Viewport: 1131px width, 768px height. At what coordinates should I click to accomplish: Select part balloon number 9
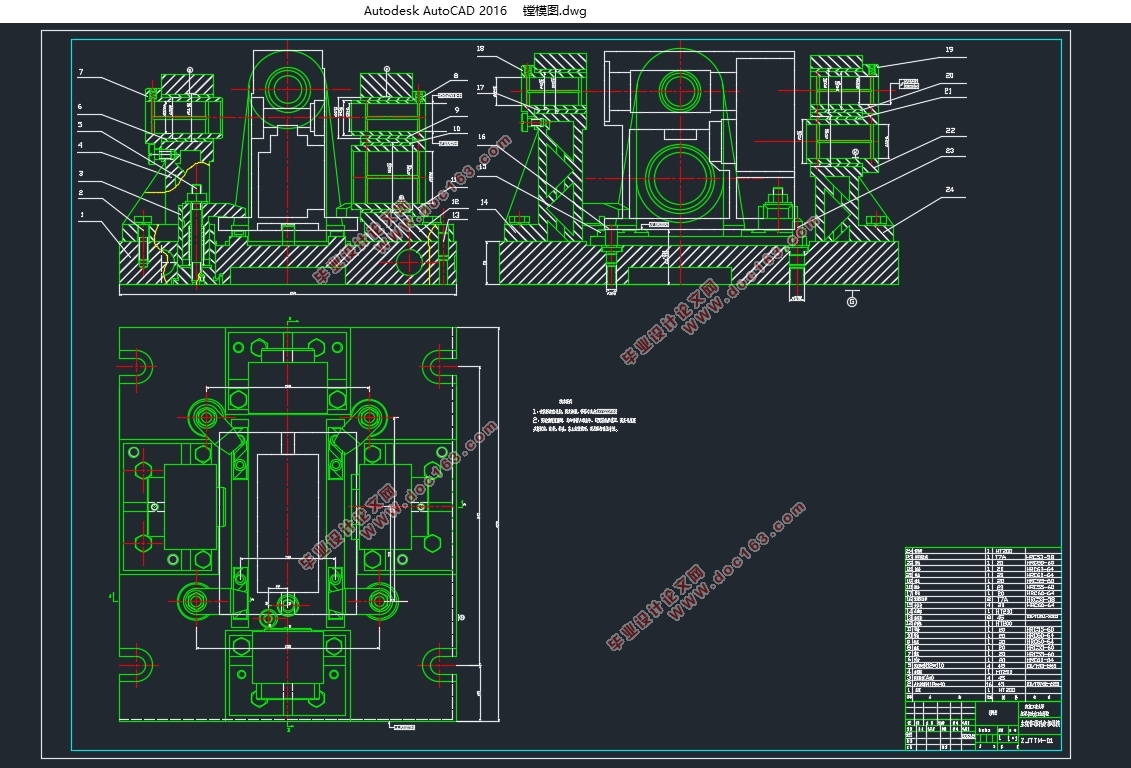457,110
